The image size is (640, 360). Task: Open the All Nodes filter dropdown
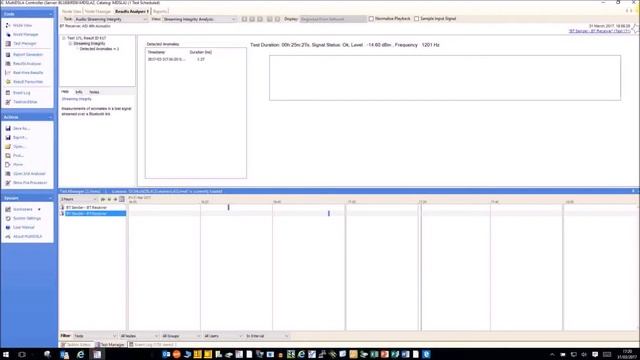(x=139, y=336)
